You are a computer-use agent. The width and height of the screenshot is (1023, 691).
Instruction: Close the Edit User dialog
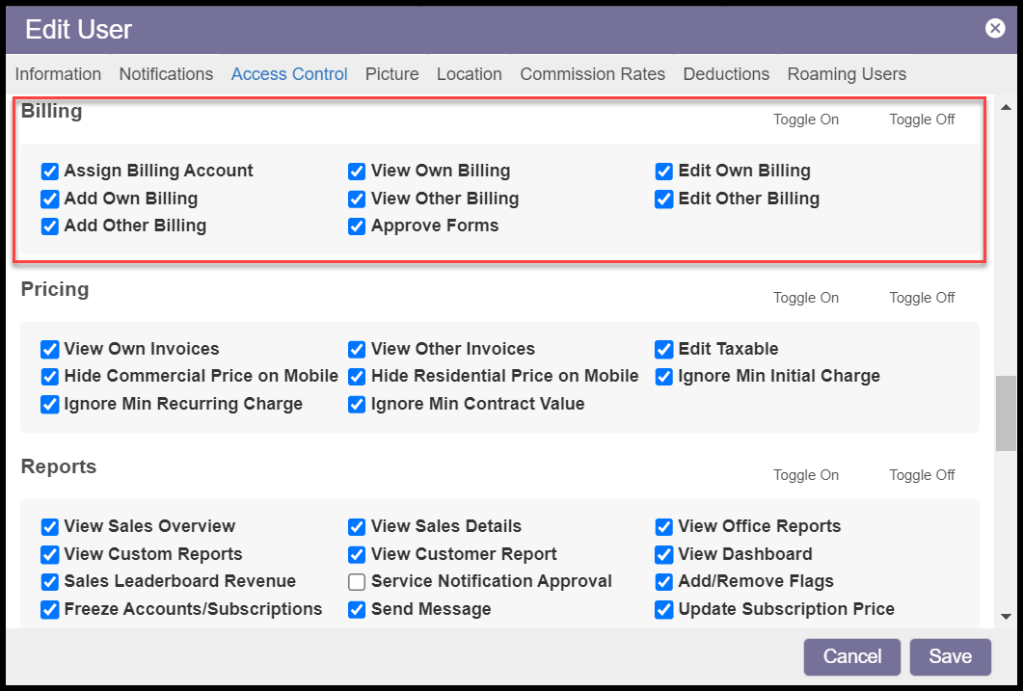(994, 28)
